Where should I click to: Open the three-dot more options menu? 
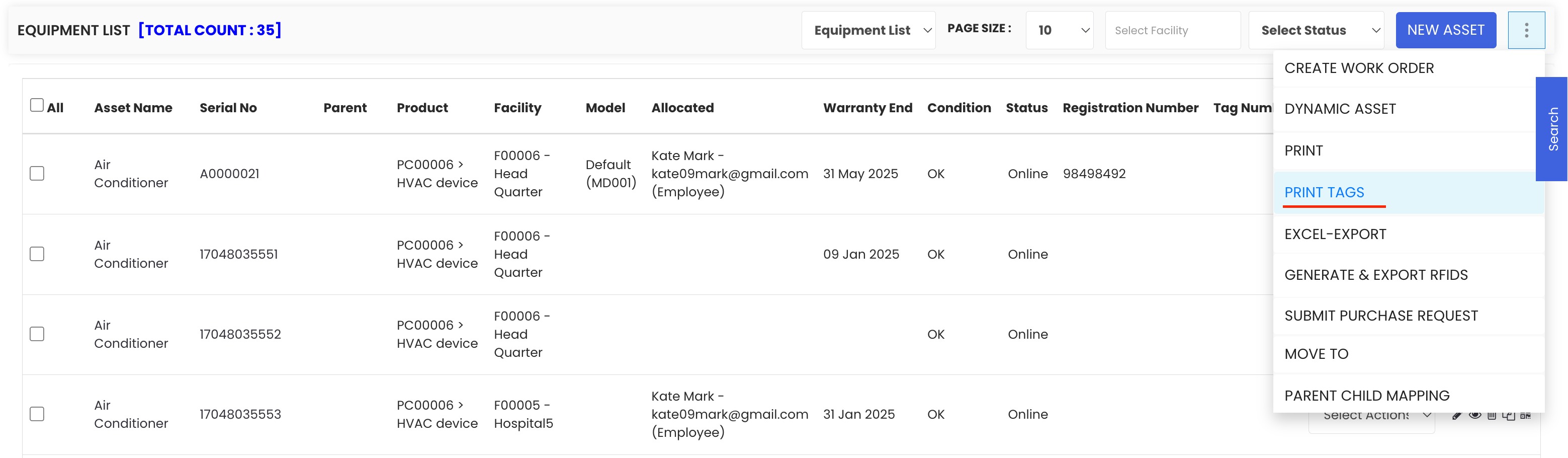1526,30
